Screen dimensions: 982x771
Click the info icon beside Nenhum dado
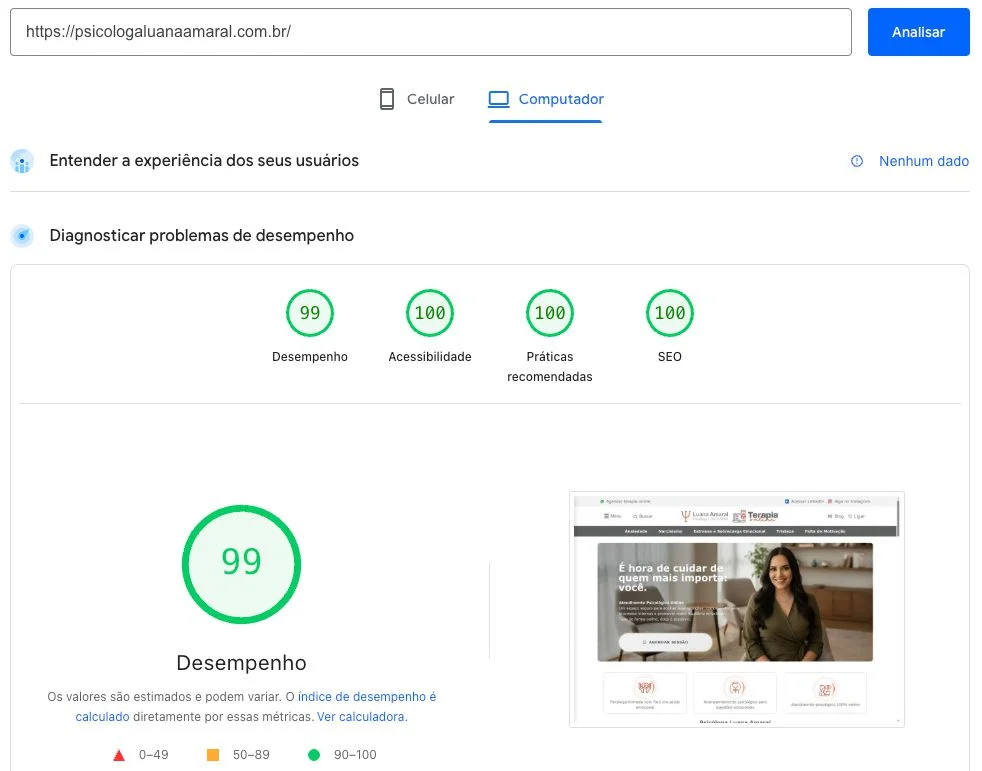click(857, 161)
